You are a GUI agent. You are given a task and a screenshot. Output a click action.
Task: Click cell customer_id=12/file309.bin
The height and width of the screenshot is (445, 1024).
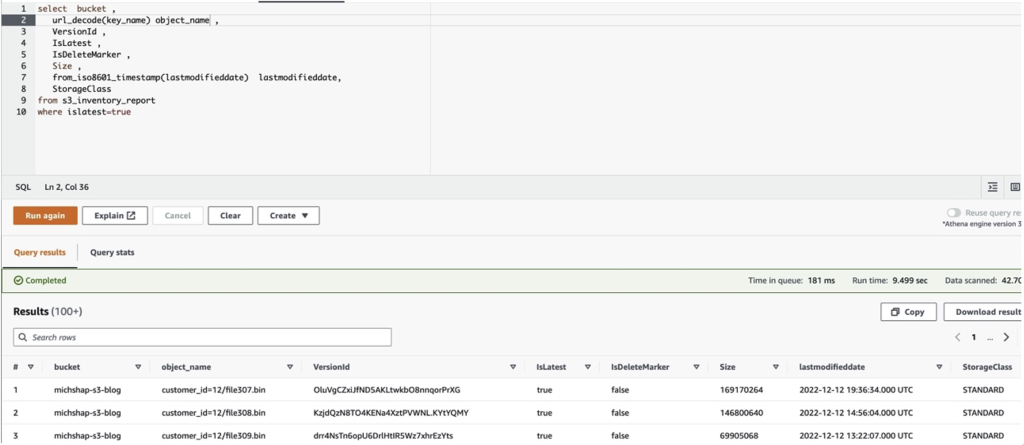click(x=214, y=436)
